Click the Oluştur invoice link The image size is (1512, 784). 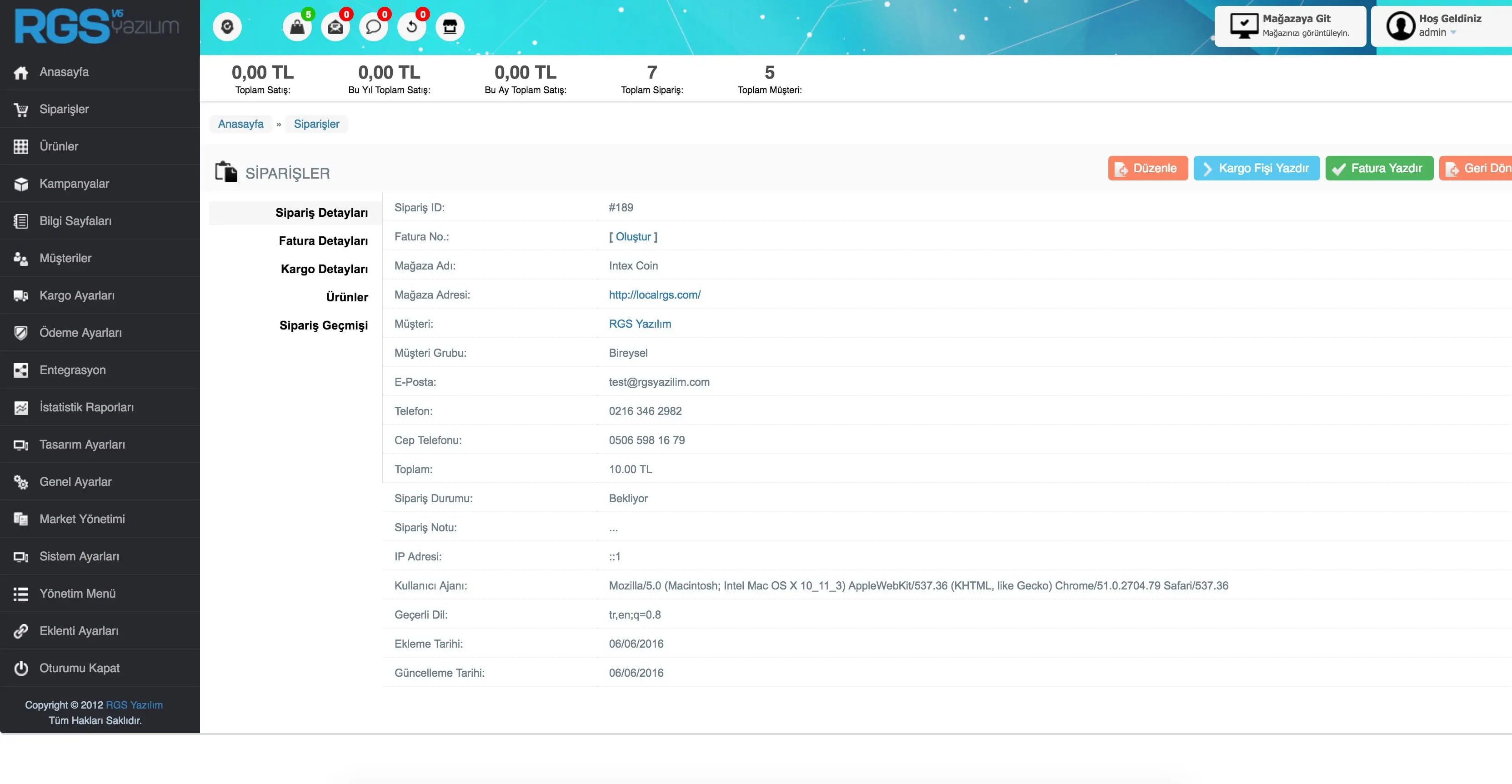[633, 236]
